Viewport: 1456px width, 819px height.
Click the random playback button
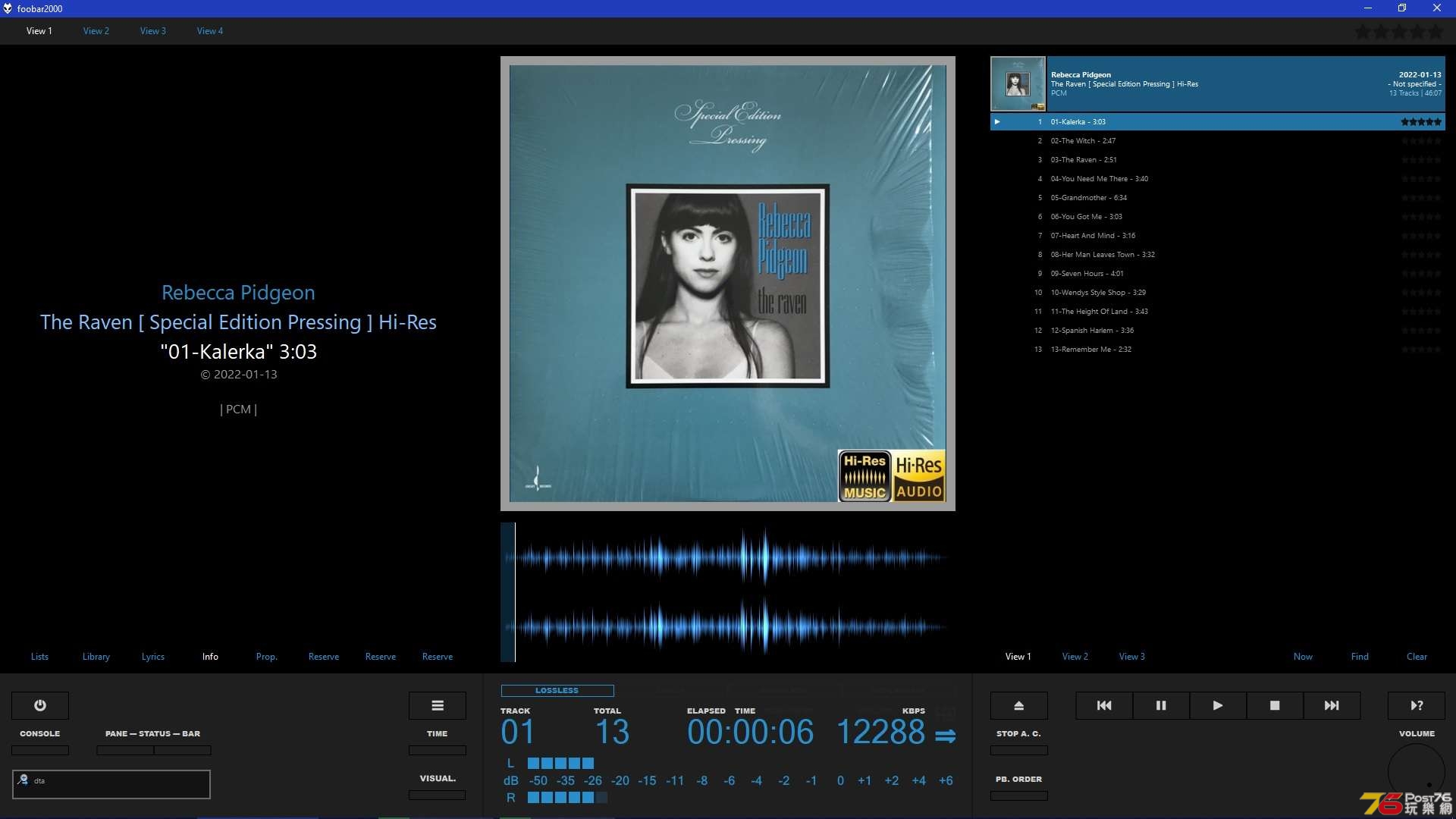pyautogui.click(x=1417, y=705)
